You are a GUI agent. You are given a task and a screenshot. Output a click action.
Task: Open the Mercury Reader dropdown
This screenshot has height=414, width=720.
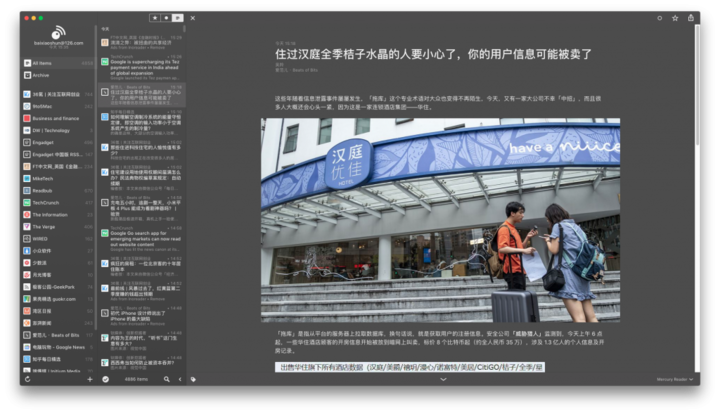pos(675,379)
